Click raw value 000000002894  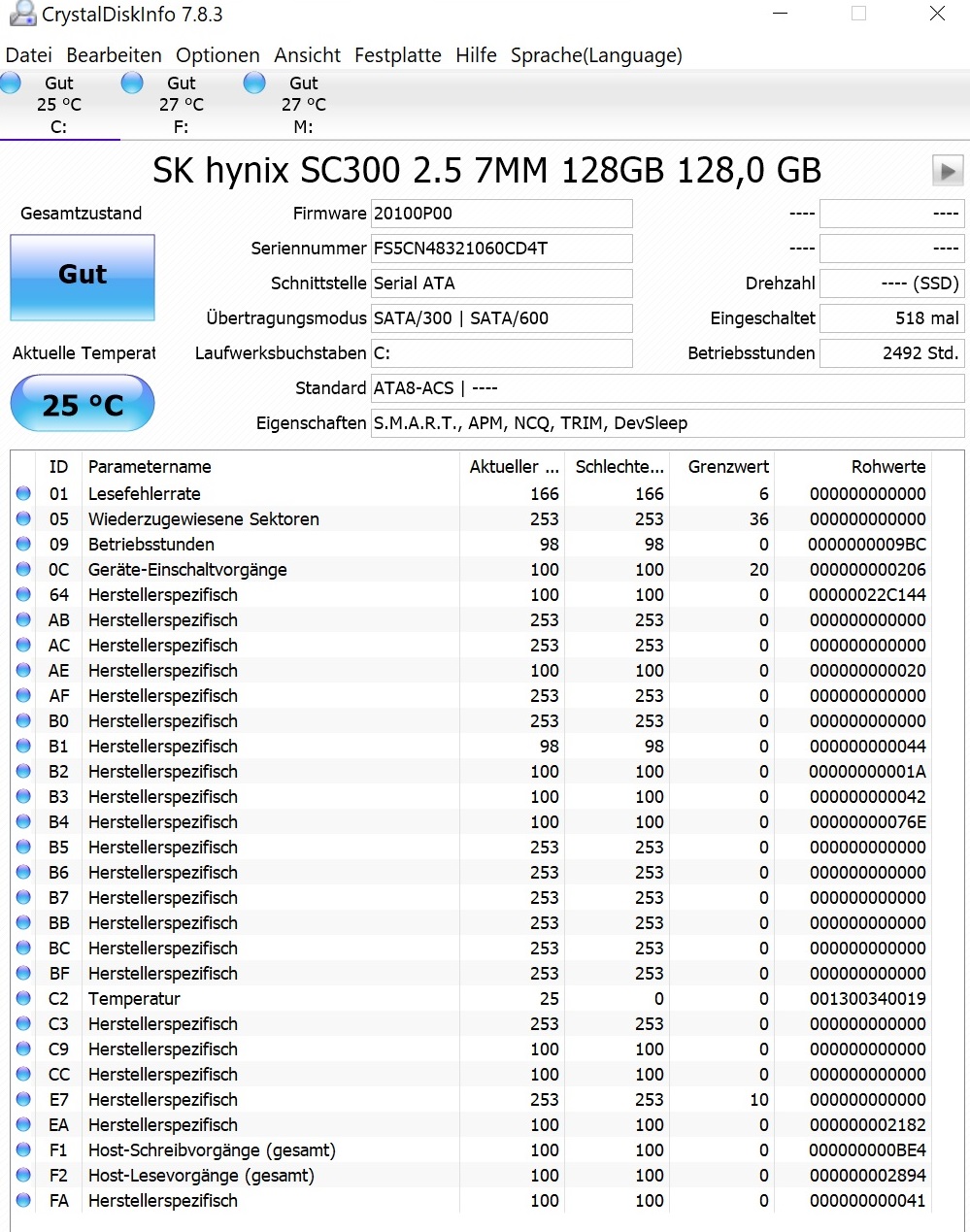pyautogui.click(x=868, y=1176)
